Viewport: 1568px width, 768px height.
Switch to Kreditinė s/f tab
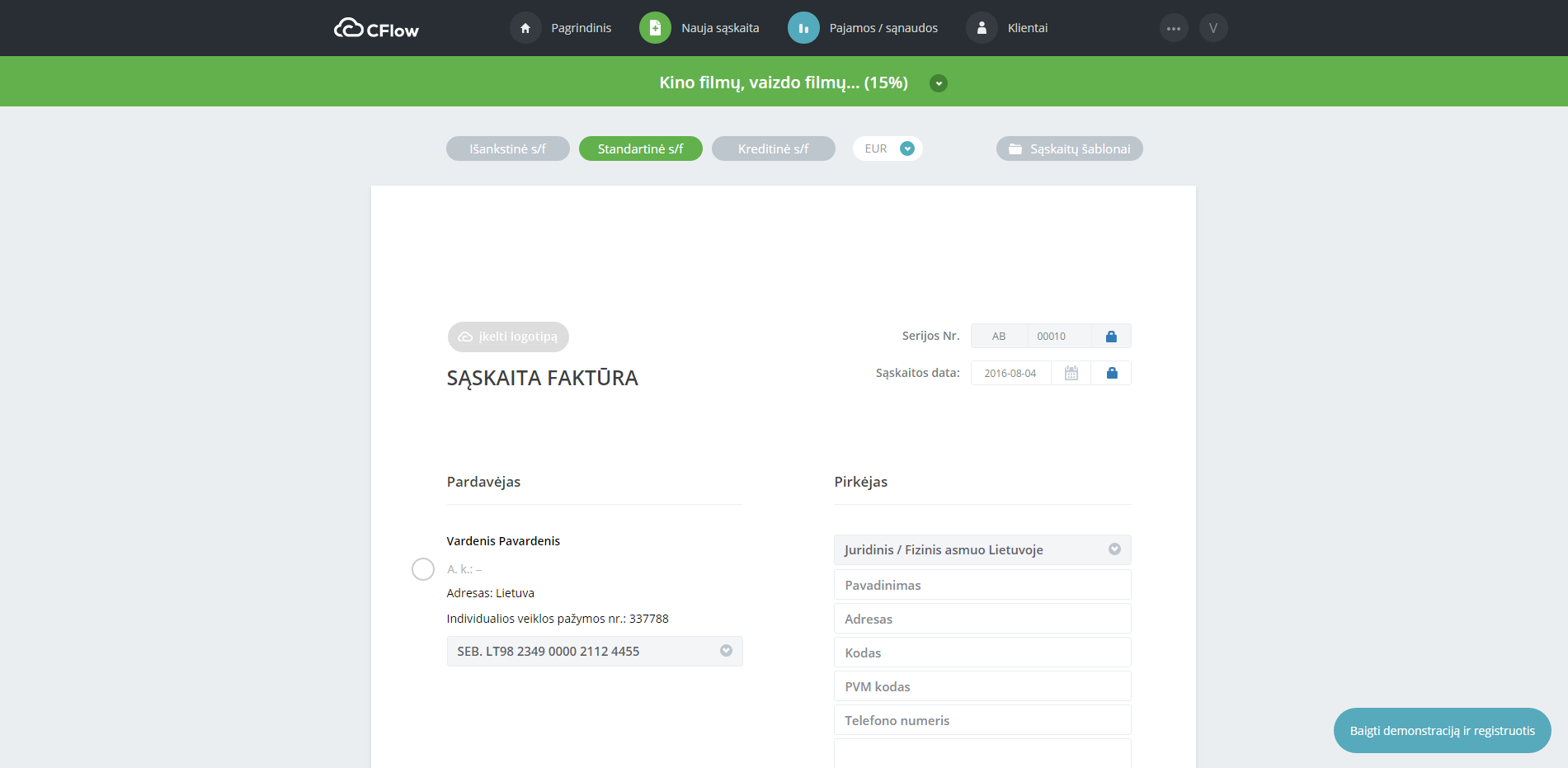coord(774,148)
